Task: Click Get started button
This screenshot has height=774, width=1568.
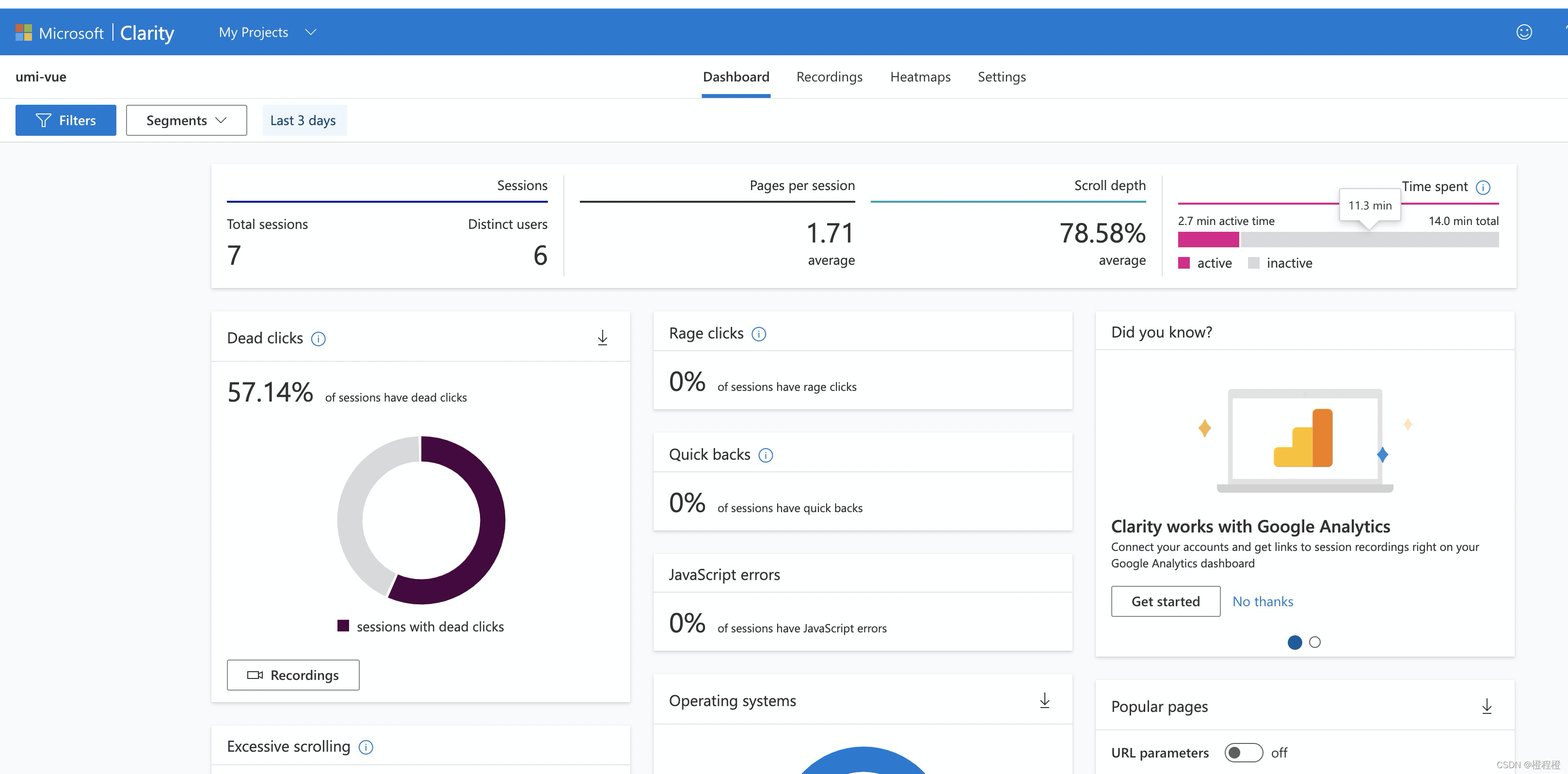Action: click(x=1165, y=601)
